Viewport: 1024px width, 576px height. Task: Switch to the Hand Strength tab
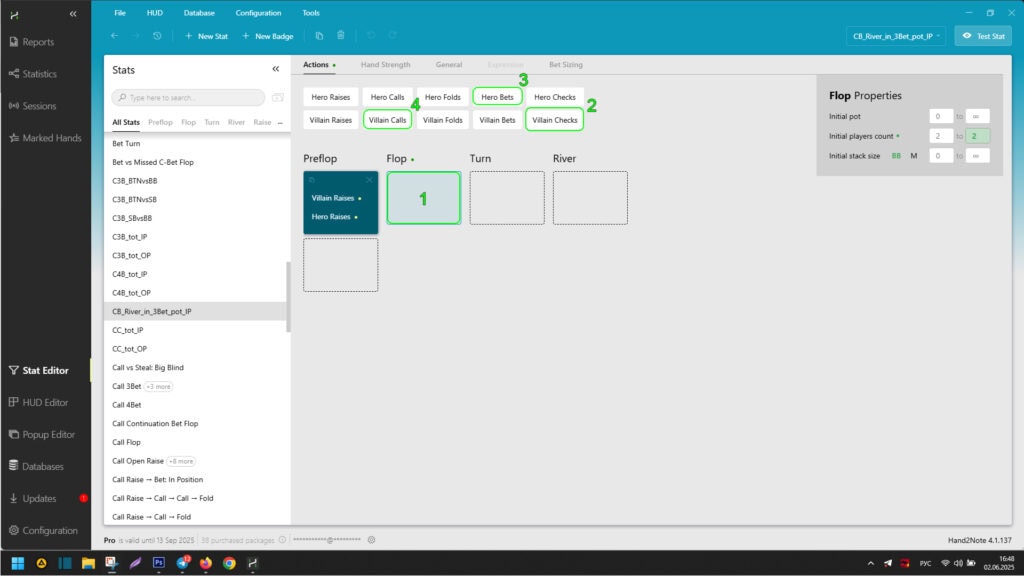[x=385, y=65]
